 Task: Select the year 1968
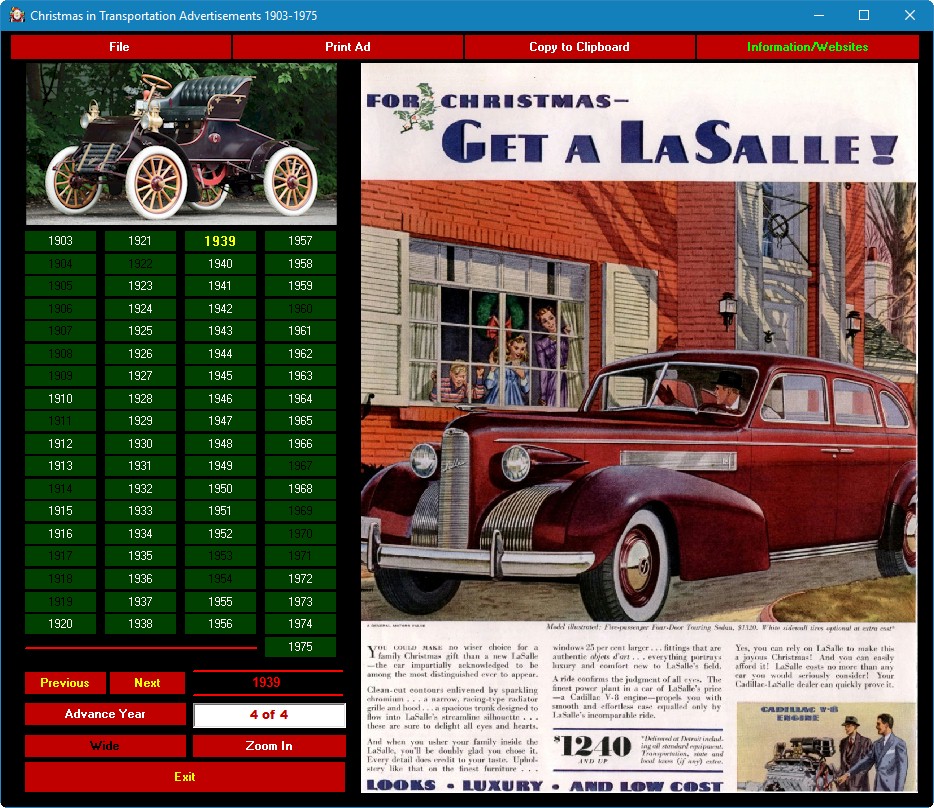pyautogui.click(x=300, y=489)
